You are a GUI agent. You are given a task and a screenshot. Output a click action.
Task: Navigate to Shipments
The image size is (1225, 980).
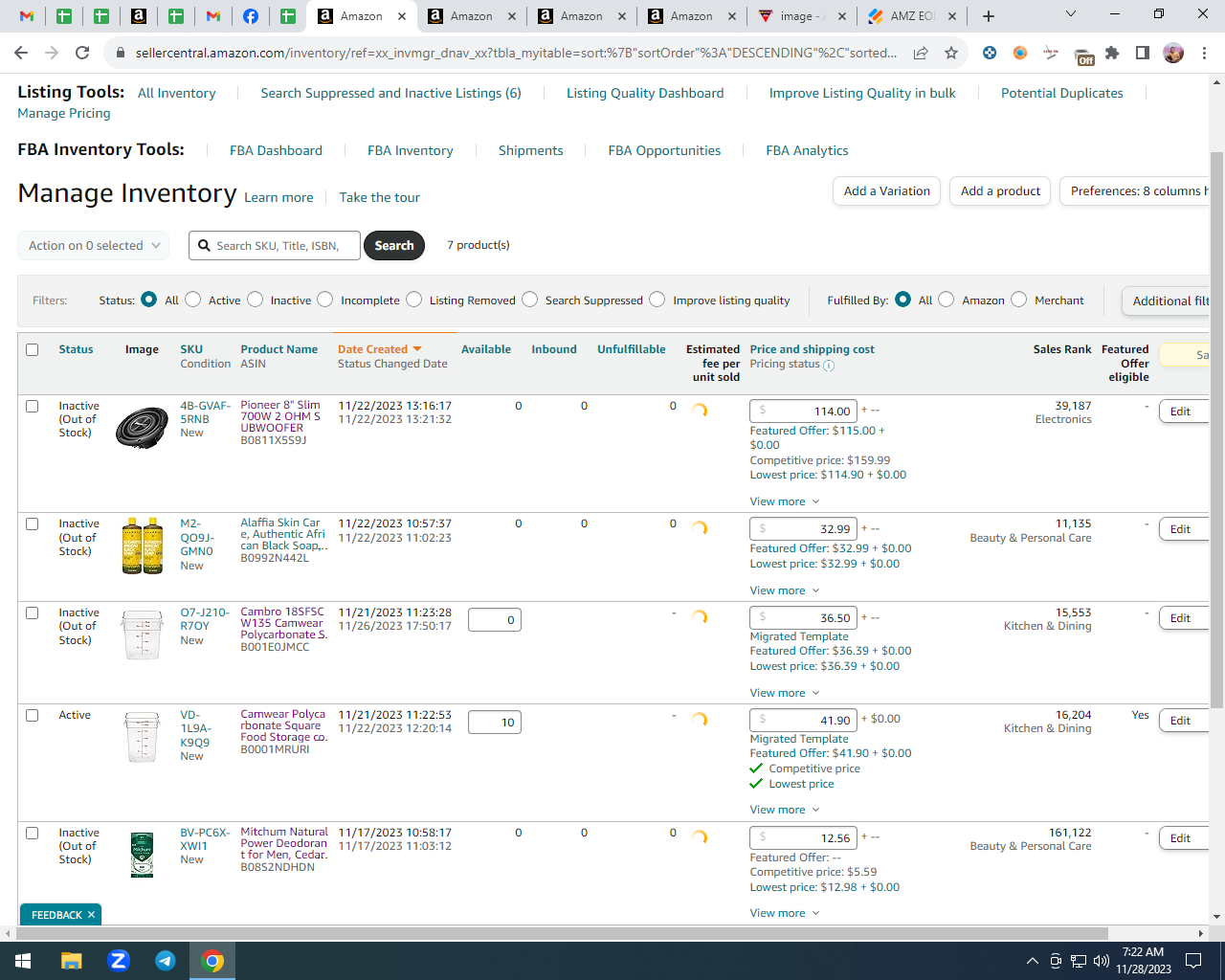coord(530,150)
